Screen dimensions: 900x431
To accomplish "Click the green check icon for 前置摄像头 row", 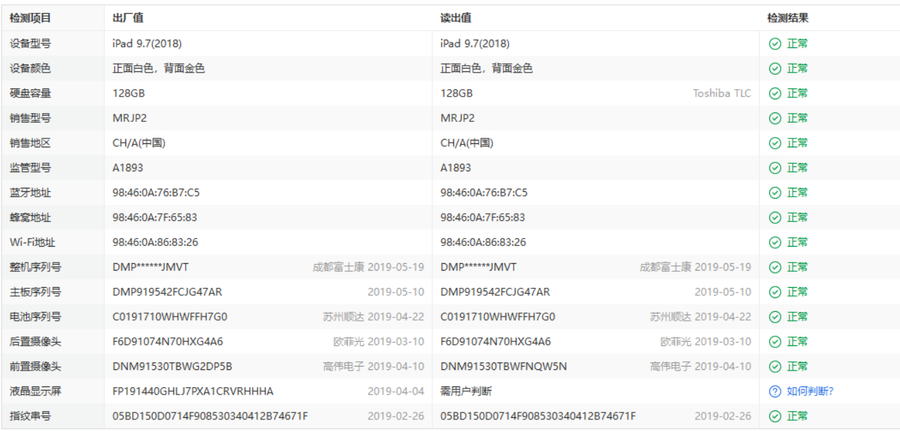I will point(775,366).
